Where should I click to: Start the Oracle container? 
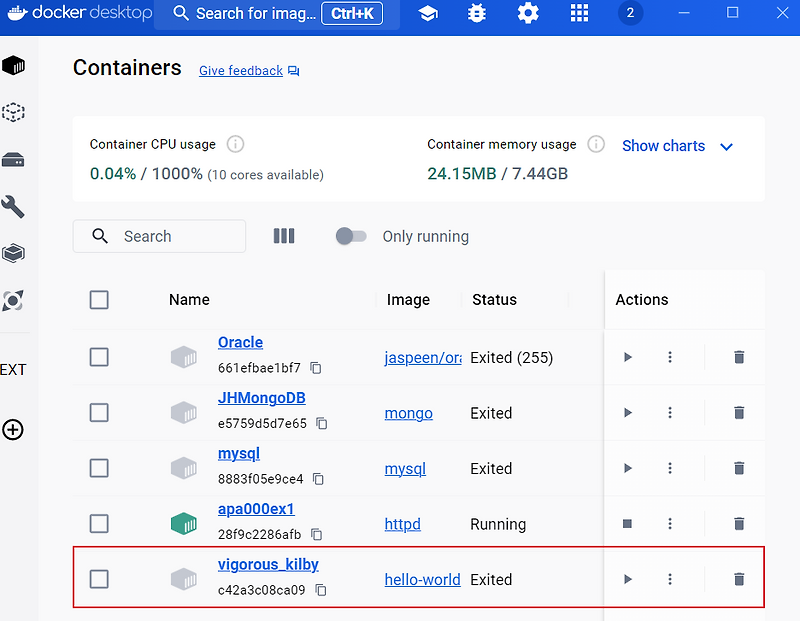click(628, 357)
